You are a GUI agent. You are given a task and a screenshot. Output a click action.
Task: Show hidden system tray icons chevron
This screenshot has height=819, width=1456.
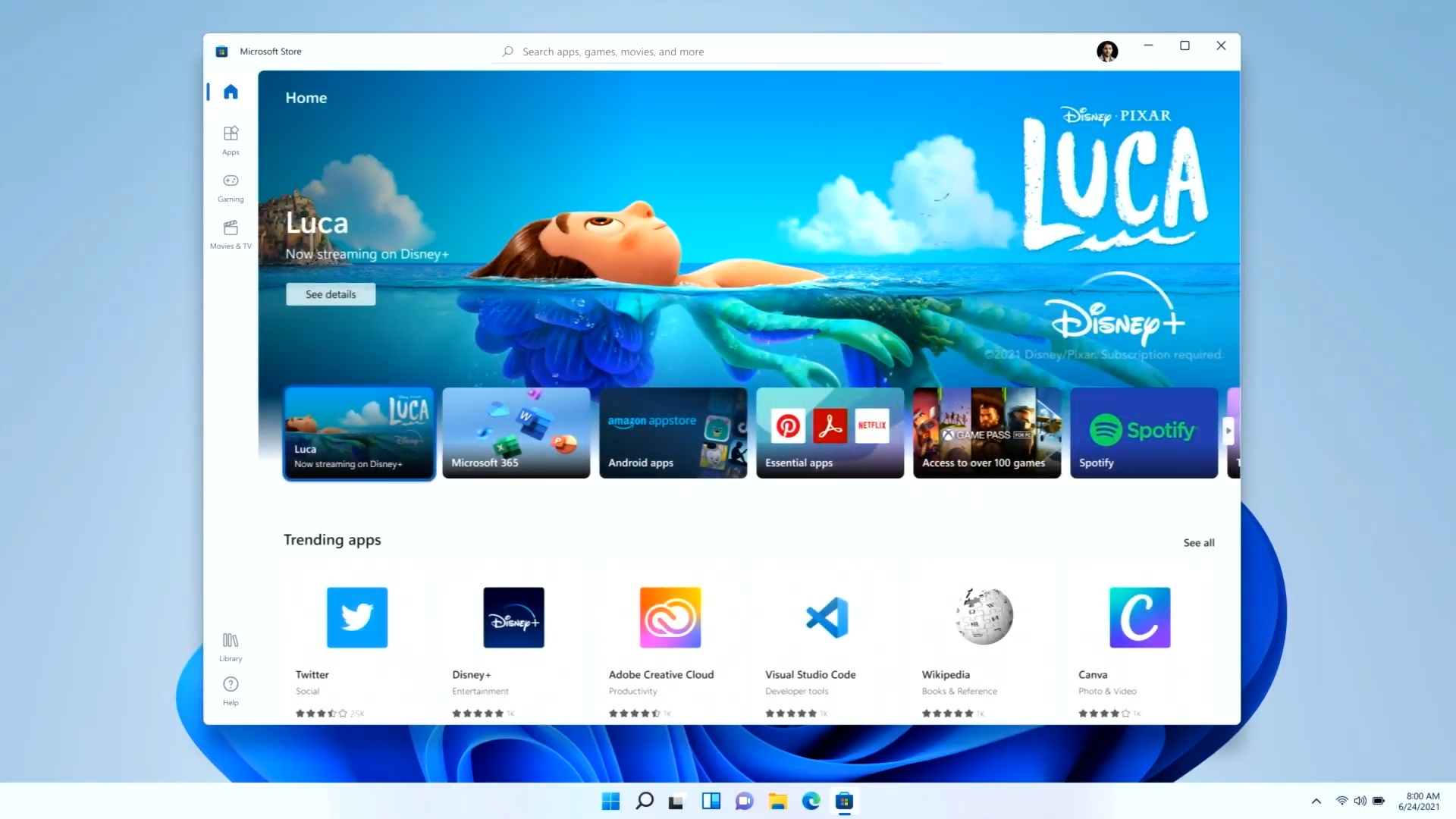pos(1316,801)
